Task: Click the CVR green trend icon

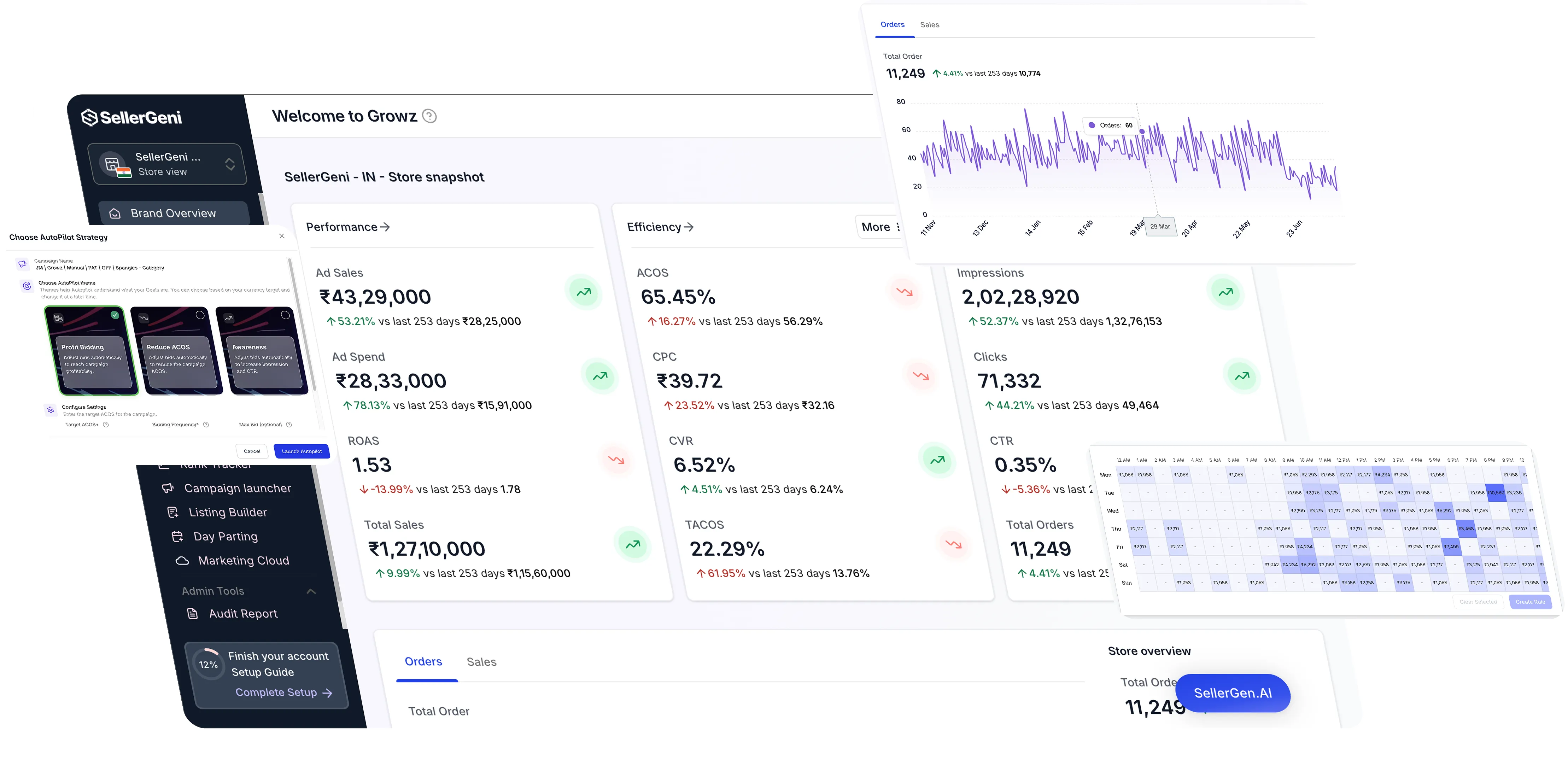Action: pos(937,460)
